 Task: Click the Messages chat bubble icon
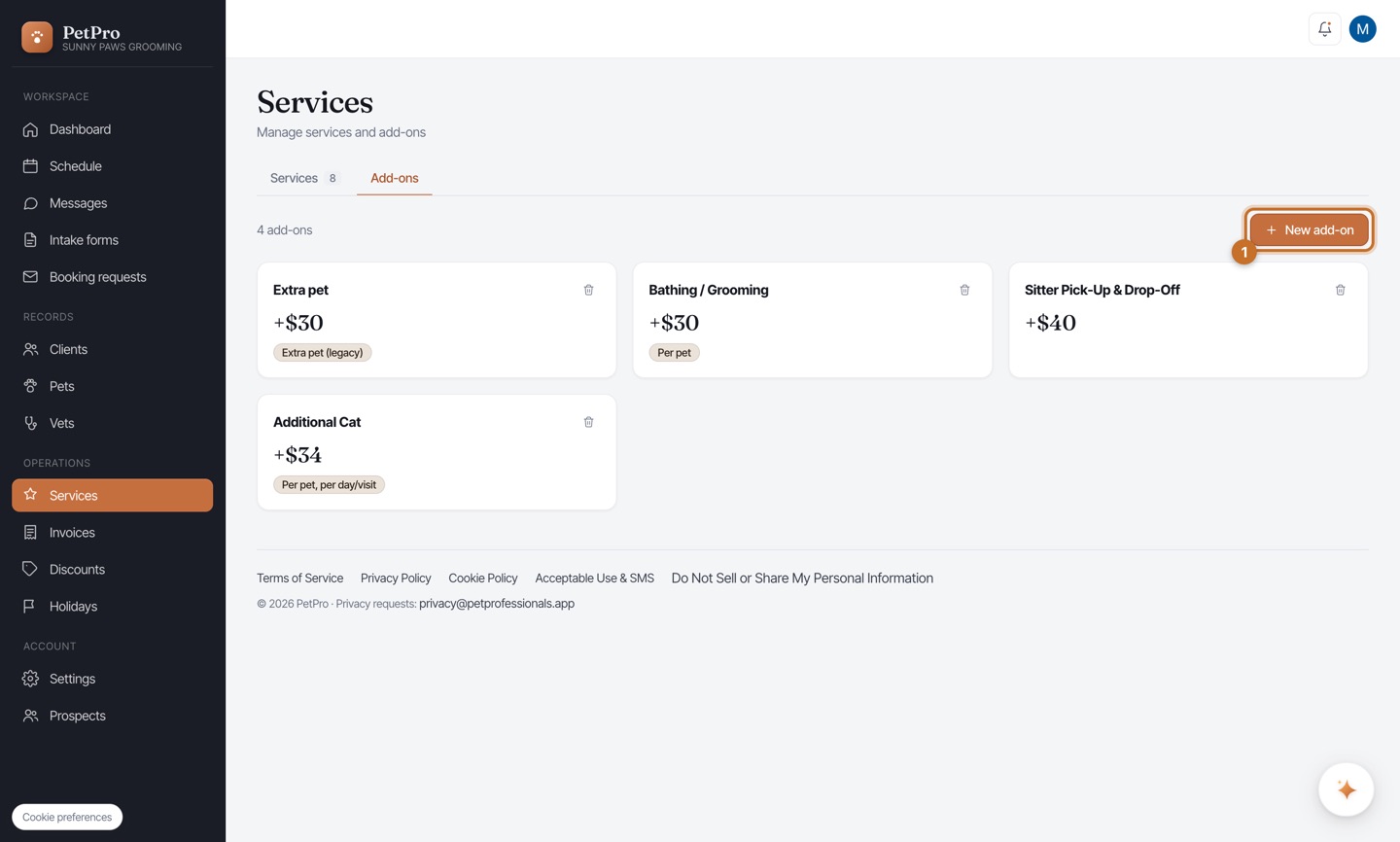point(31,203)
